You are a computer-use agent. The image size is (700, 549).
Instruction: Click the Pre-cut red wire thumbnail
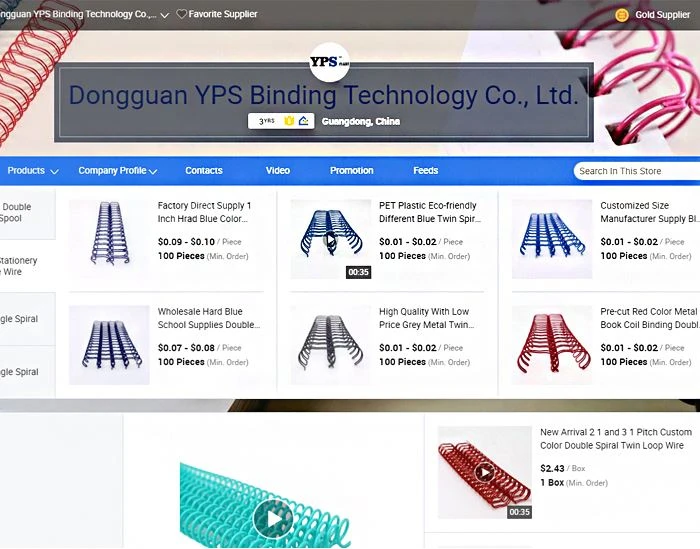[552, 345]
